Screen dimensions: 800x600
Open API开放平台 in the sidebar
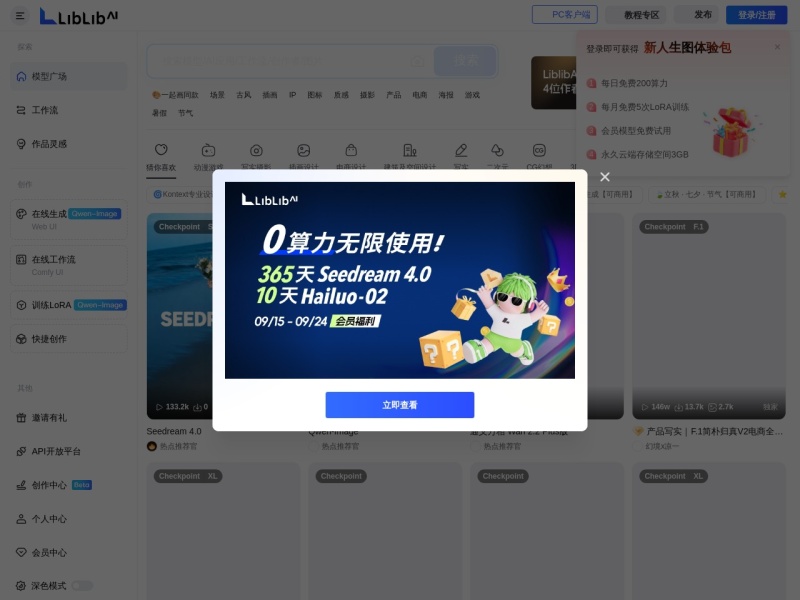click(x=69, y=452)
